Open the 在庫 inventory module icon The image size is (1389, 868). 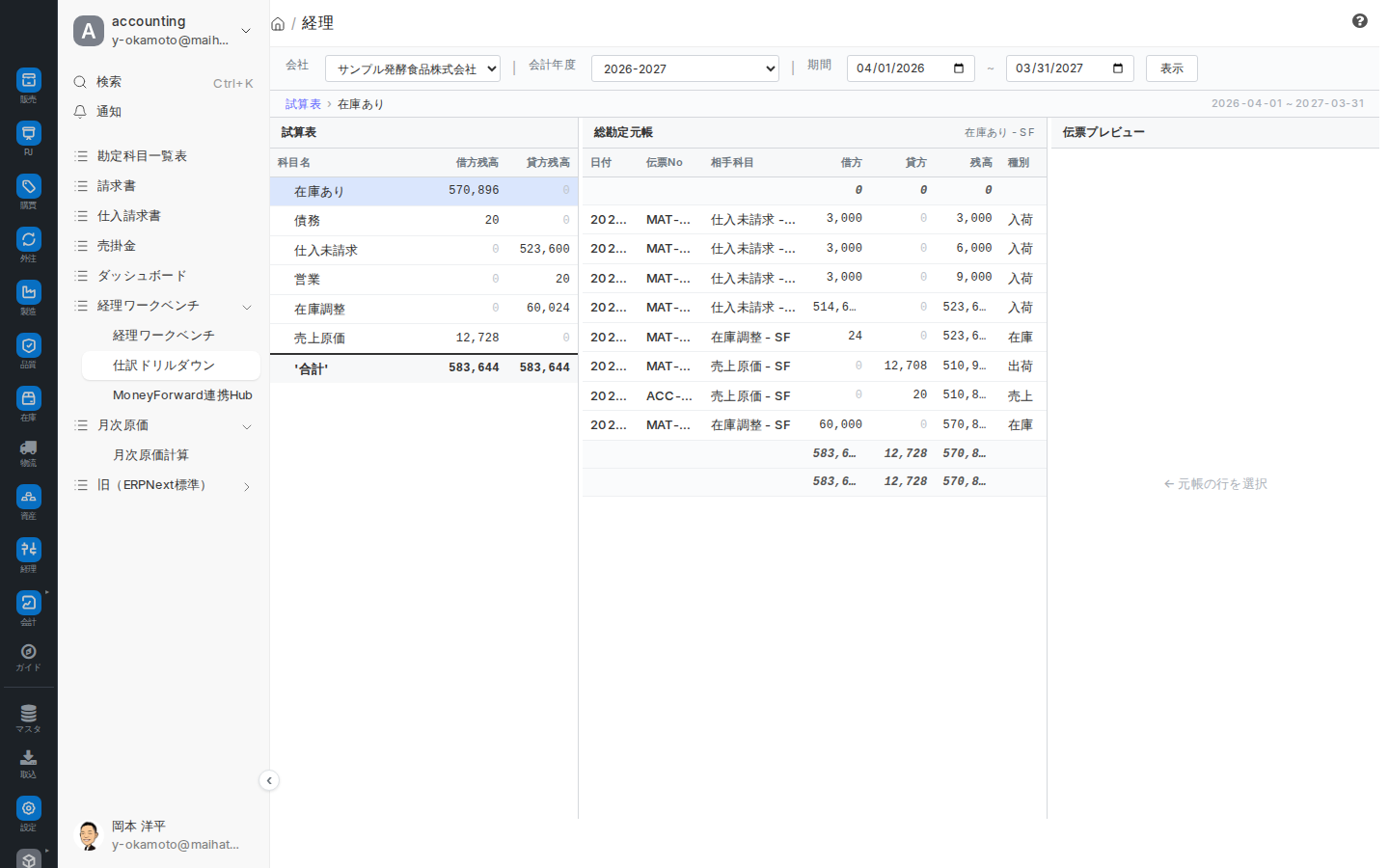[29, 398]
